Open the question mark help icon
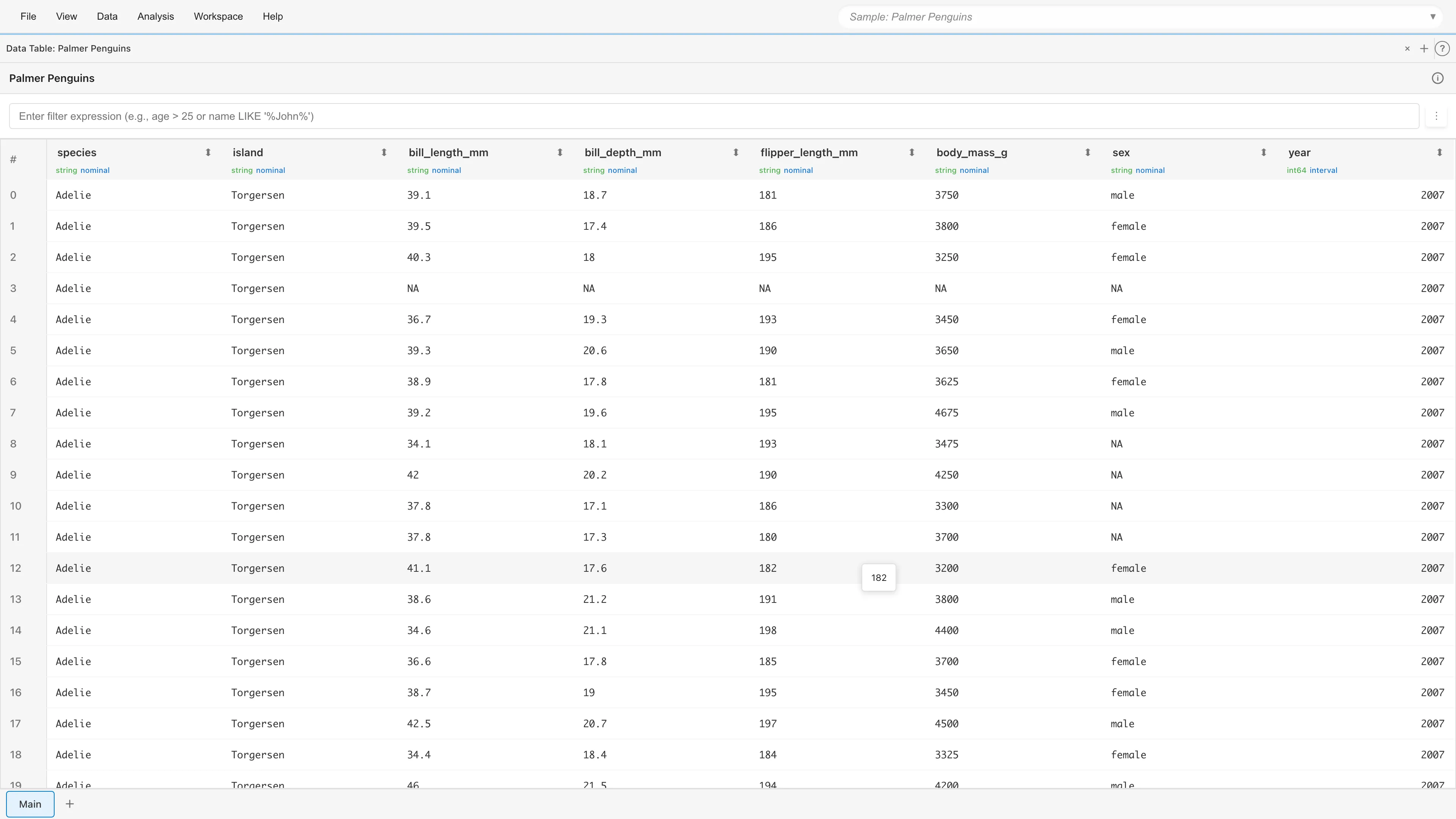 1442,49
